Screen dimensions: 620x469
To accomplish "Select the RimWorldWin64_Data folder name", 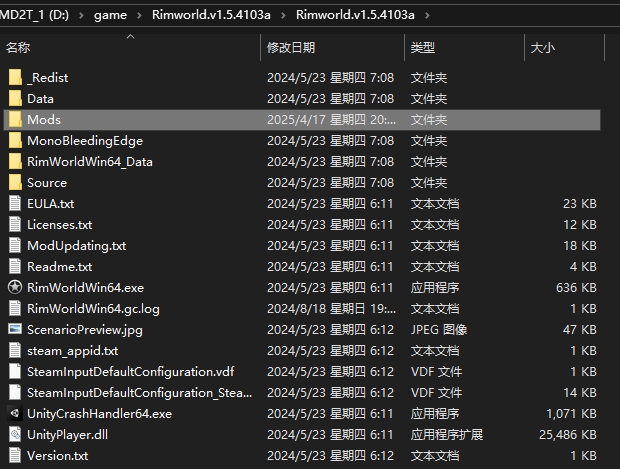I will click(x=90, y=162).
